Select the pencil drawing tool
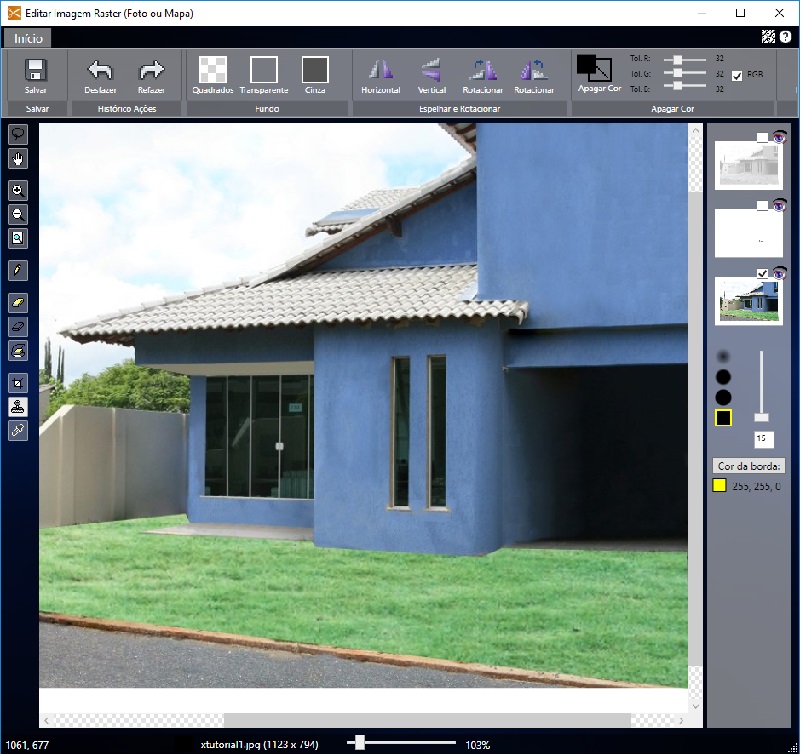 click(18, 270)
